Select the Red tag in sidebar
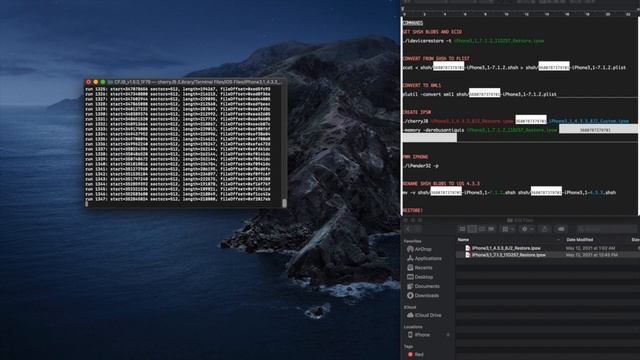This screenshot has width=640, height=360. 416,354
